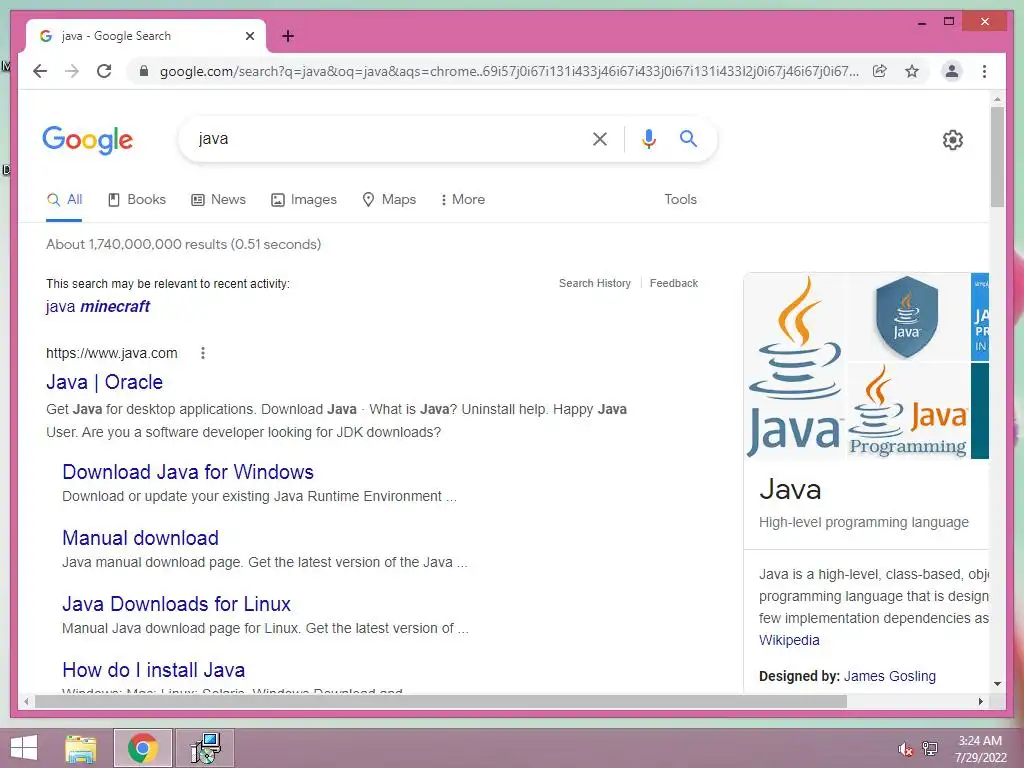Open the Windows Start menu

(24, 748)
